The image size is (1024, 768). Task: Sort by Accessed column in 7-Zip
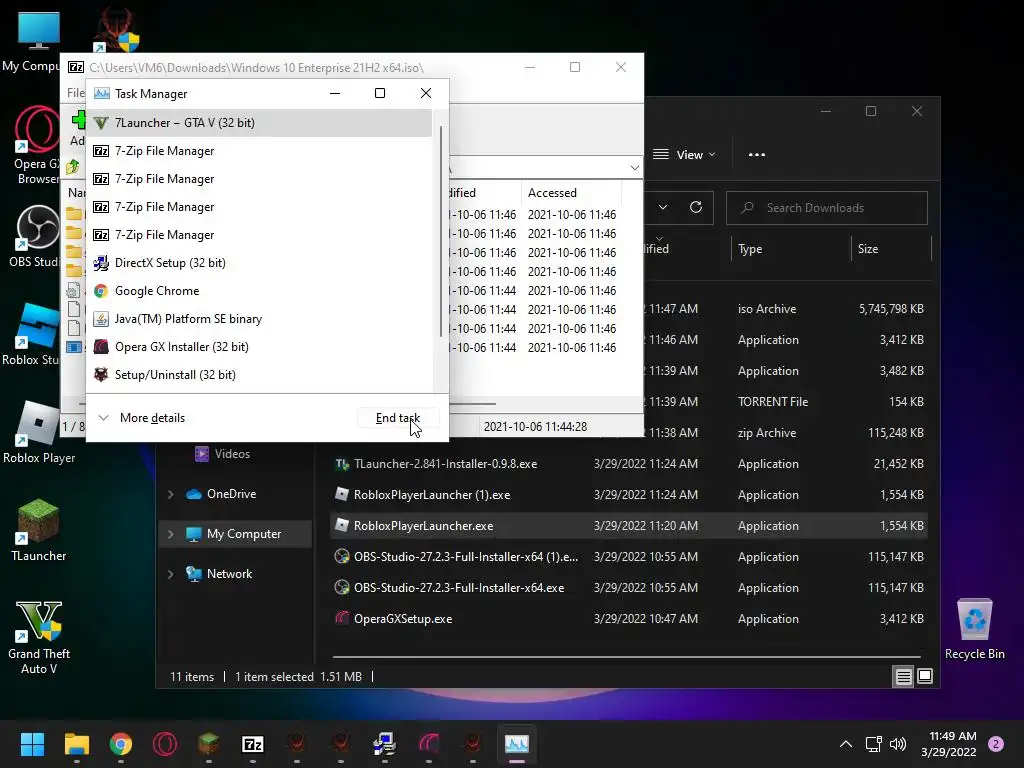click(570, 193)
